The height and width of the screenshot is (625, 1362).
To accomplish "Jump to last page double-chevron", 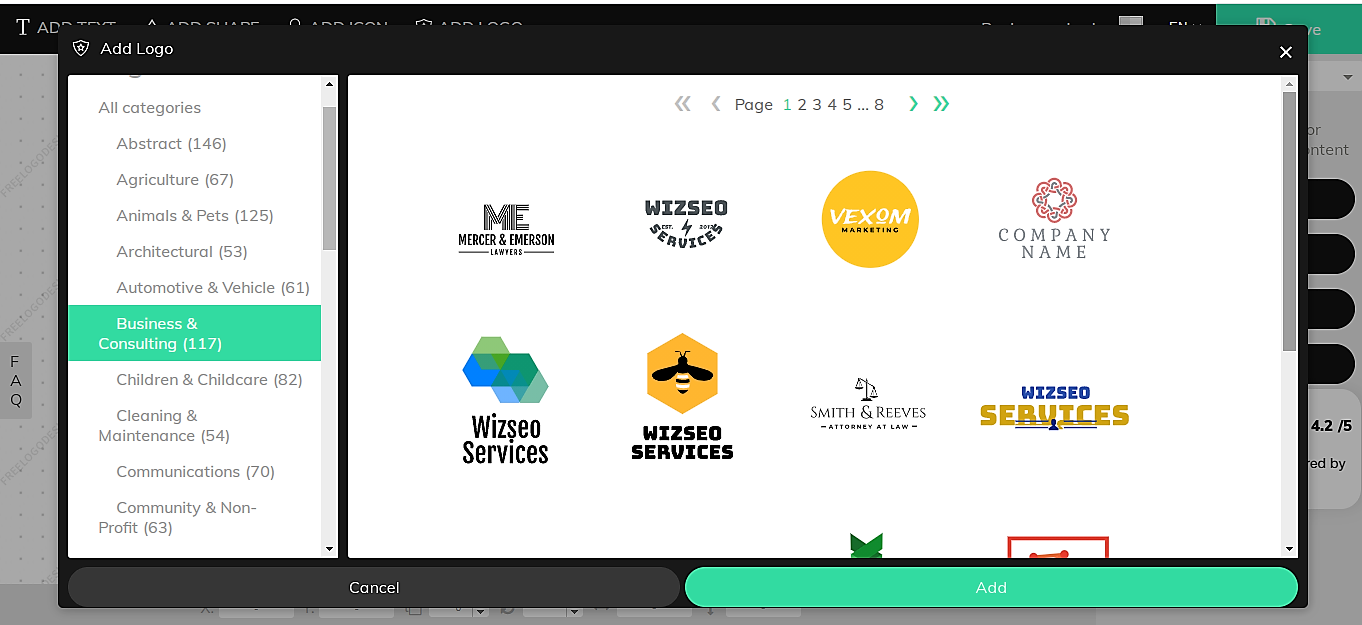I will 941,104.
